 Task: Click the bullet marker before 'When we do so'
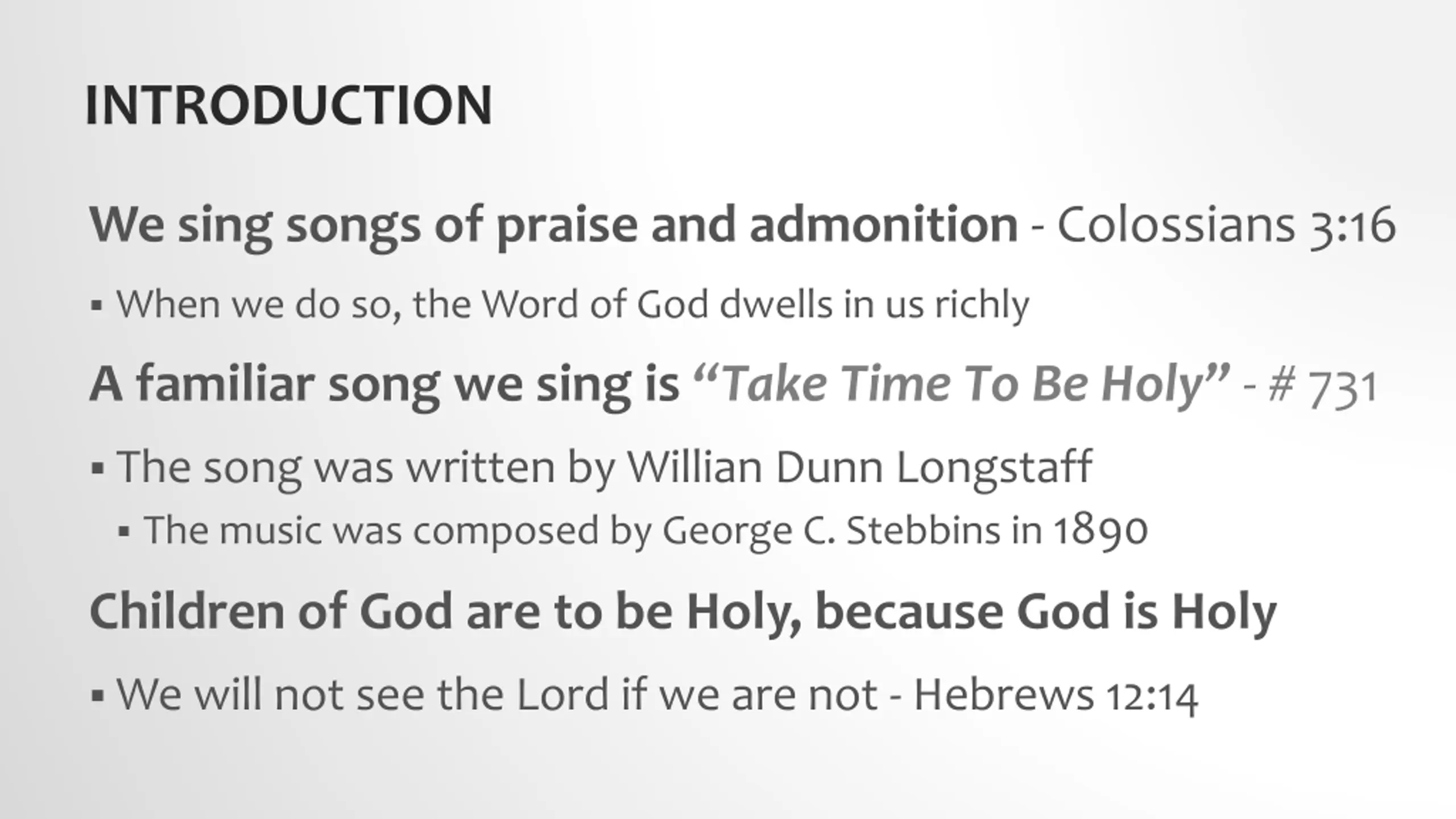click(97, 306)
